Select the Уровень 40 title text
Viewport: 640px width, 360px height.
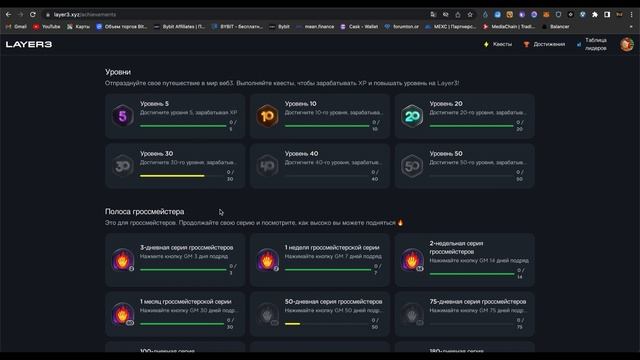pos(301,153)
